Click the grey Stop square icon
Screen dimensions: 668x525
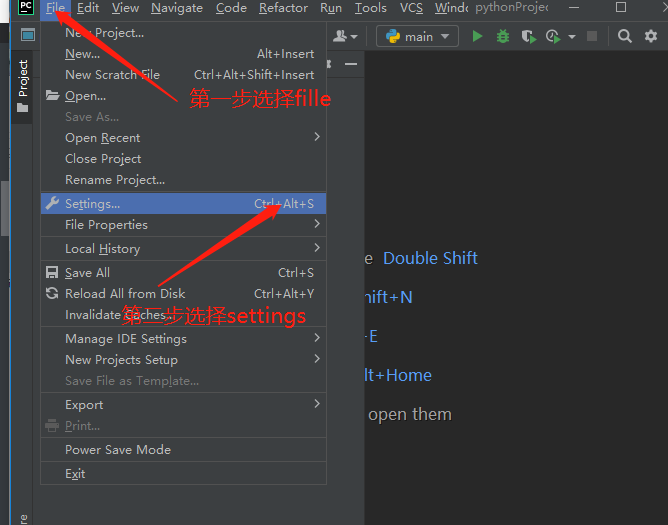click(x=592, y=36)
